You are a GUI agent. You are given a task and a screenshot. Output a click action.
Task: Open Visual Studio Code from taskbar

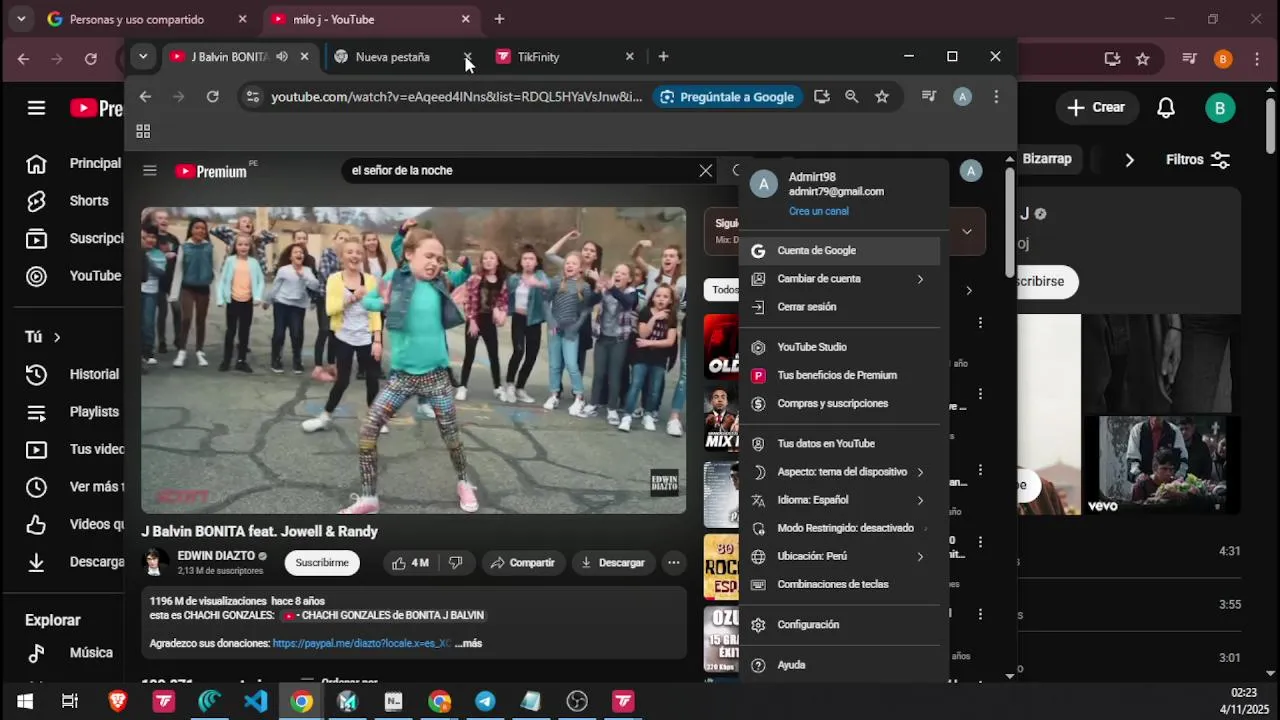[256, 701]
